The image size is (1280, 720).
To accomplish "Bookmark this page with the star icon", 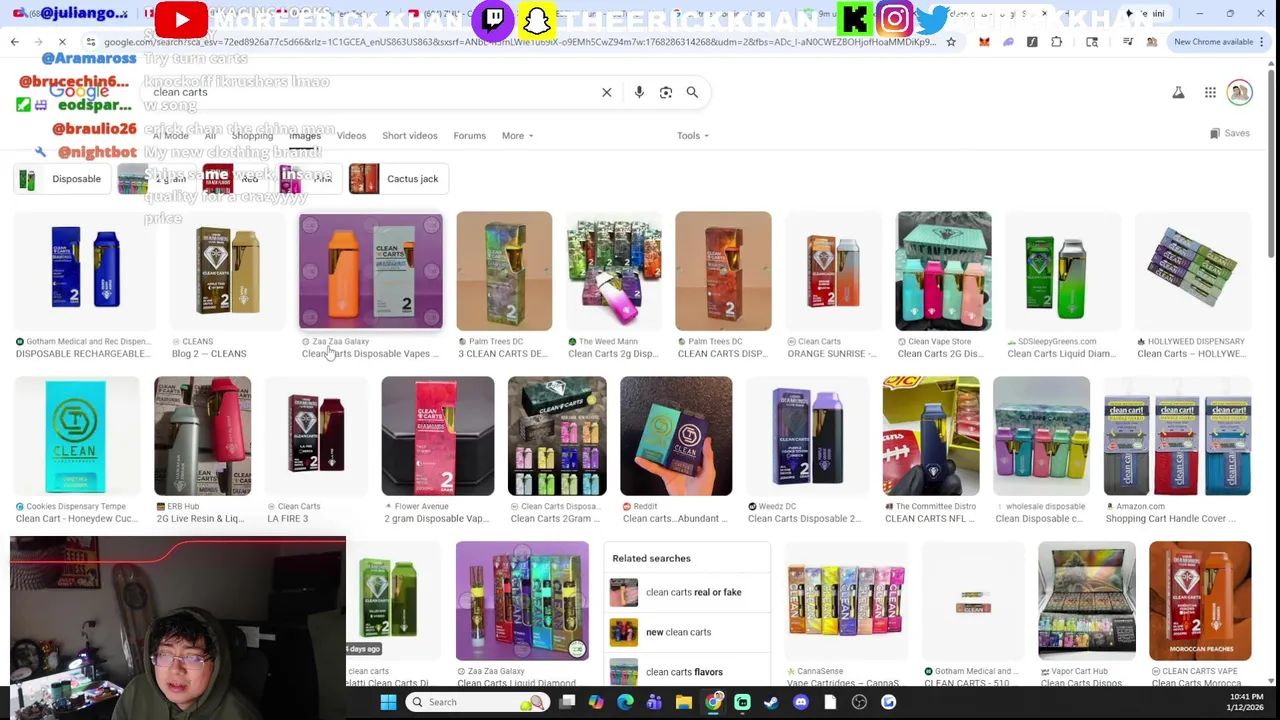I will click(951, 42).
